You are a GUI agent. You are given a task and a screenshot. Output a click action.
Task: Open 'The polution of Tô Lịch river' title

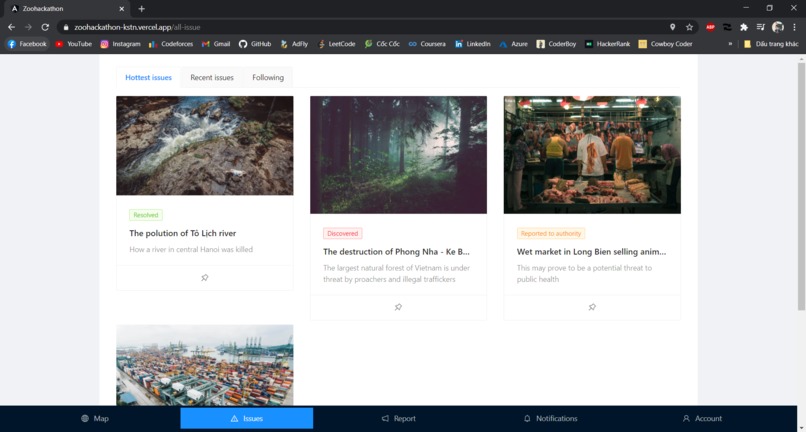pos(182,233)
